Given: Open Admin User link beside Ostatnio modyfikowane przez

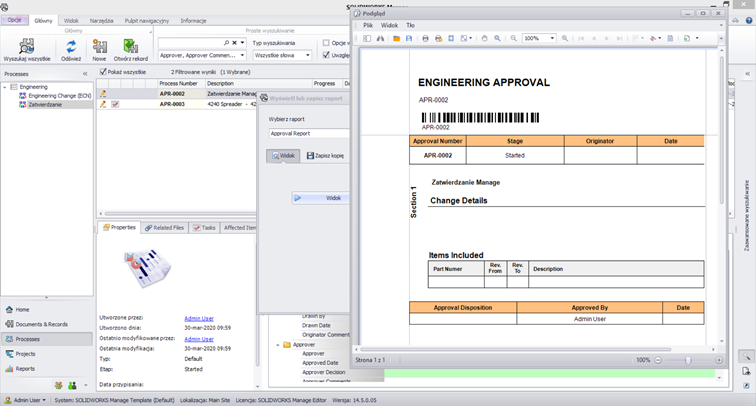Looking at the screenshot, I should point(199,339).
